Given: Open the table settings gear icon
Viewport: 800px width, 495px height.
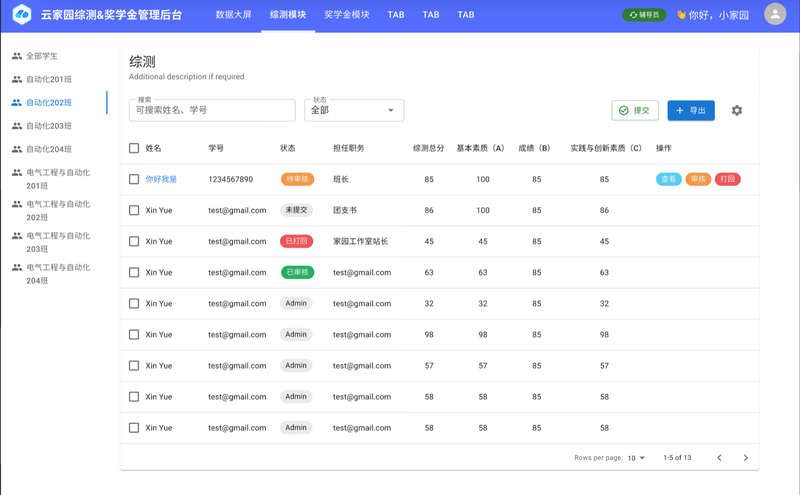Looking at the screenshot, I should click(x=736, y=110).
